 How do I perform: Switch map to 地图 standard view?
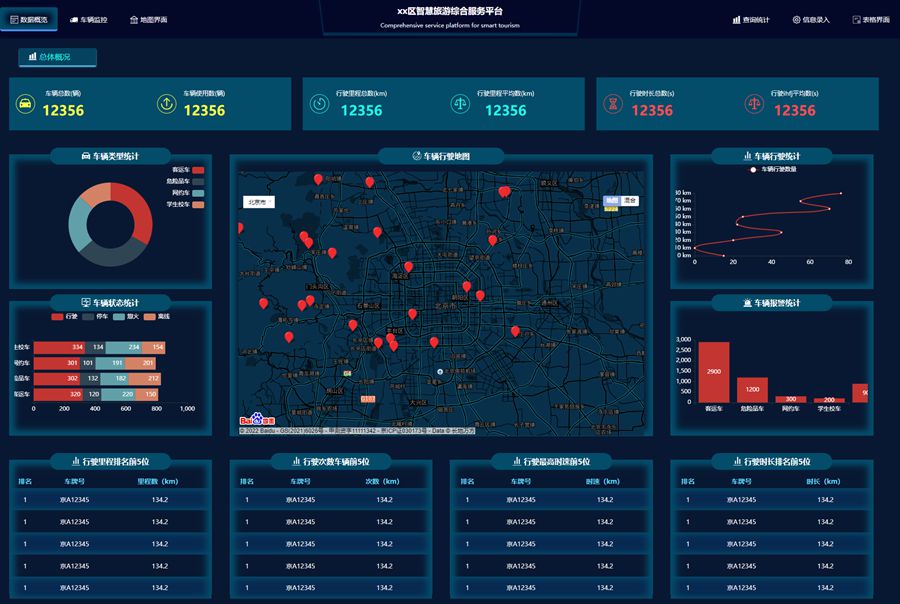(611, 201)
